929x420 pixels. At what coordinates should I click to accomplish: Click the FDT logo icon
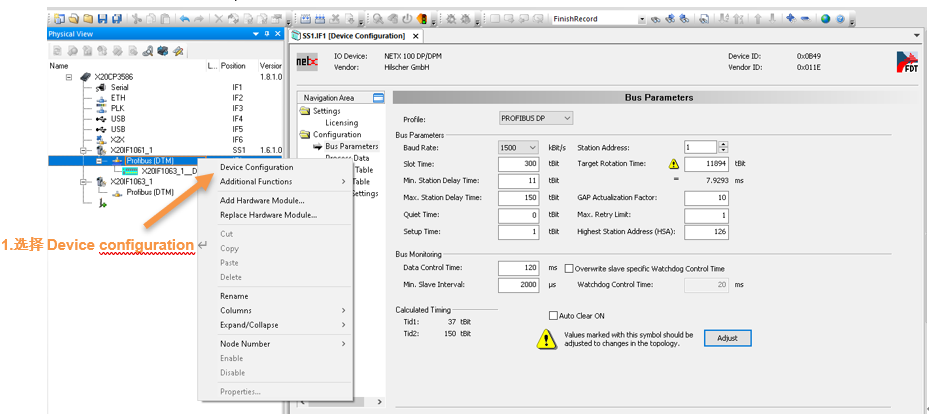[x=907, y=62]
